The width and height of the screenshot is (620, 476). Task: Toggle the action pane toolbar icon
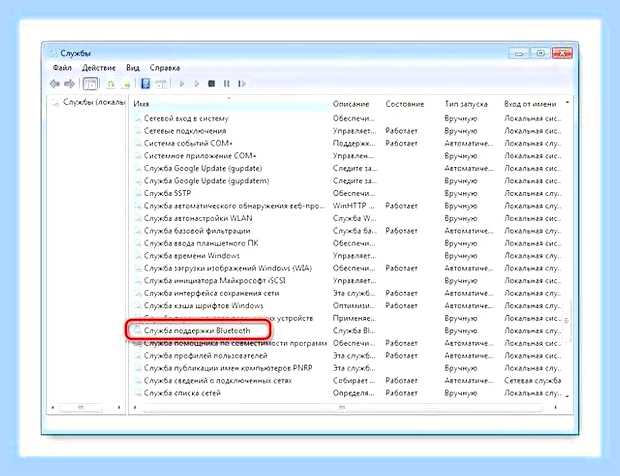point(161,84)
